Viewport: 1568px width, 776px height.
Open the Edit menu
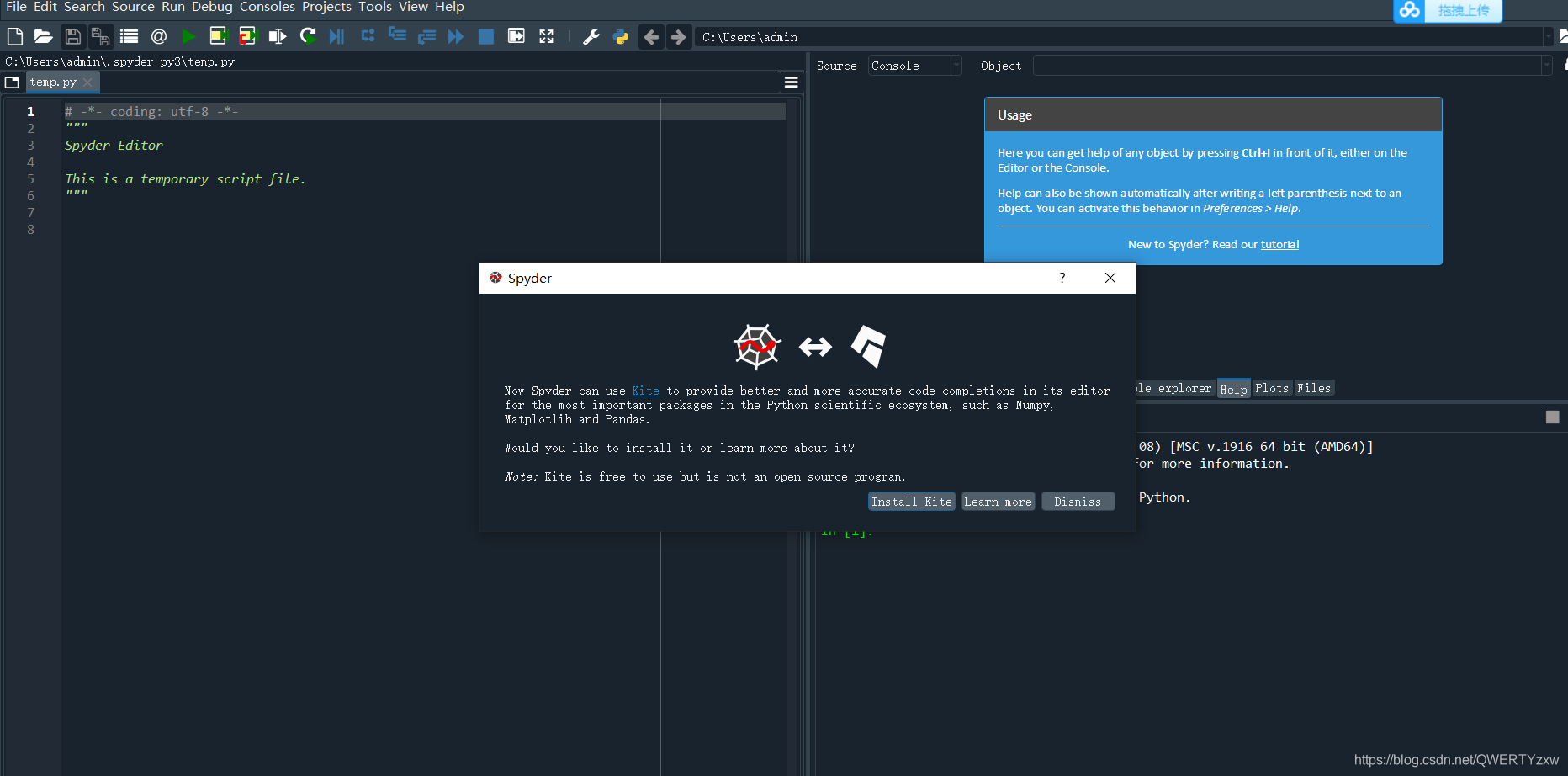[x=45, y=7]
